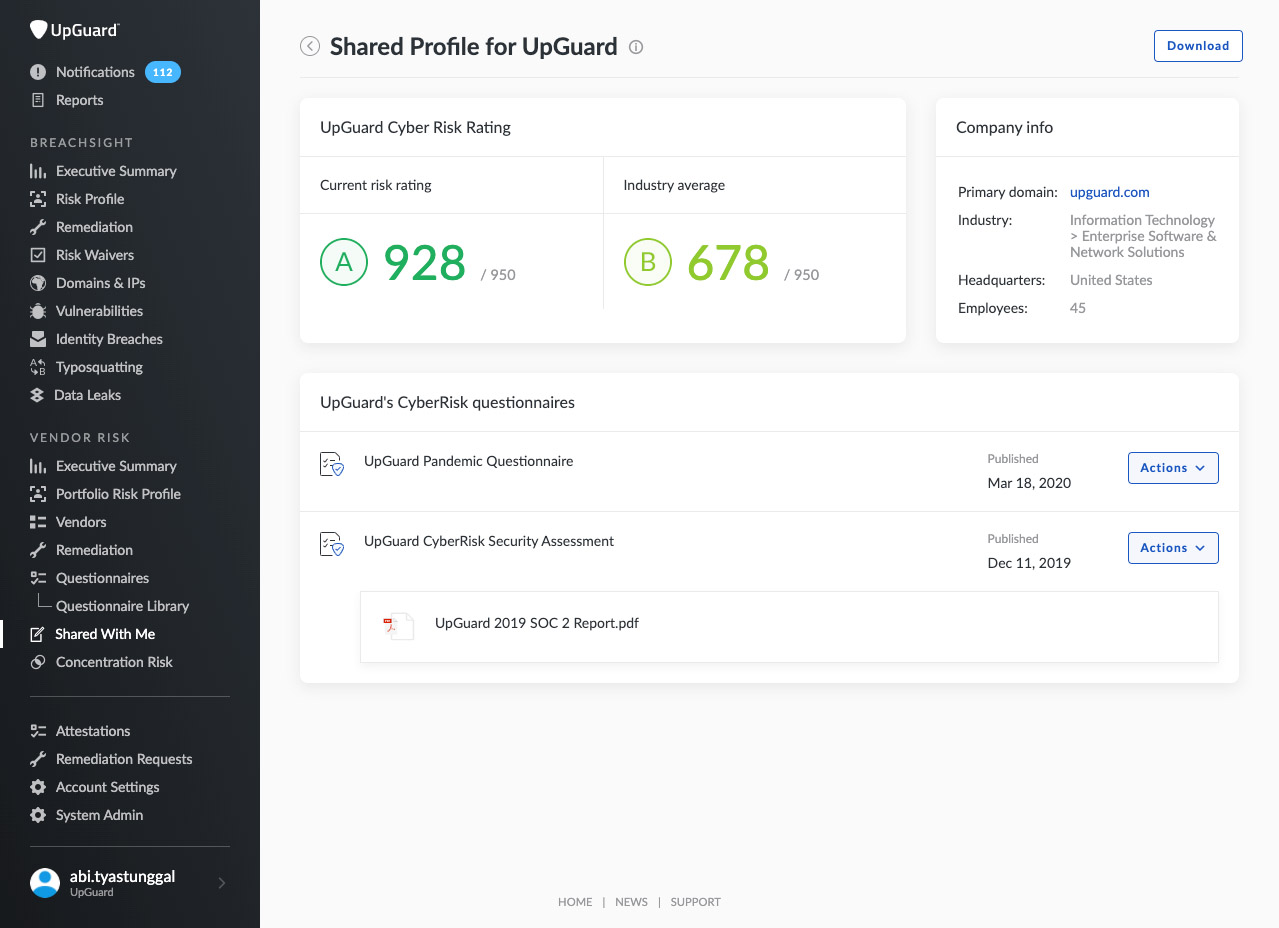Click the Shared With Me edit icon
The height and width of the screenshot is (928, 1279).
(x=37, y=634)
